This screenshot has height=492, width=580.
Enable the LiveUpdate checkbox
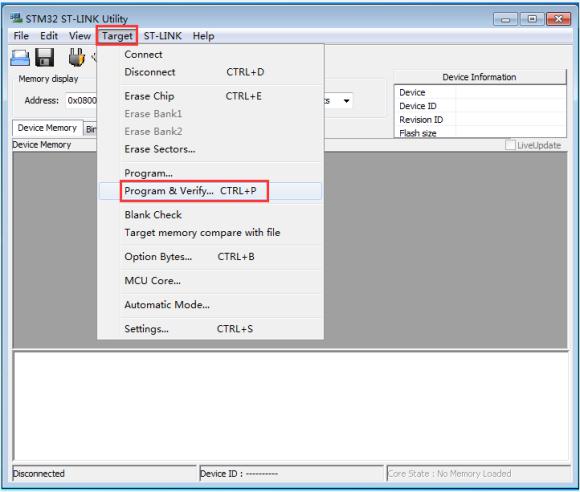(x=510, y=145)
